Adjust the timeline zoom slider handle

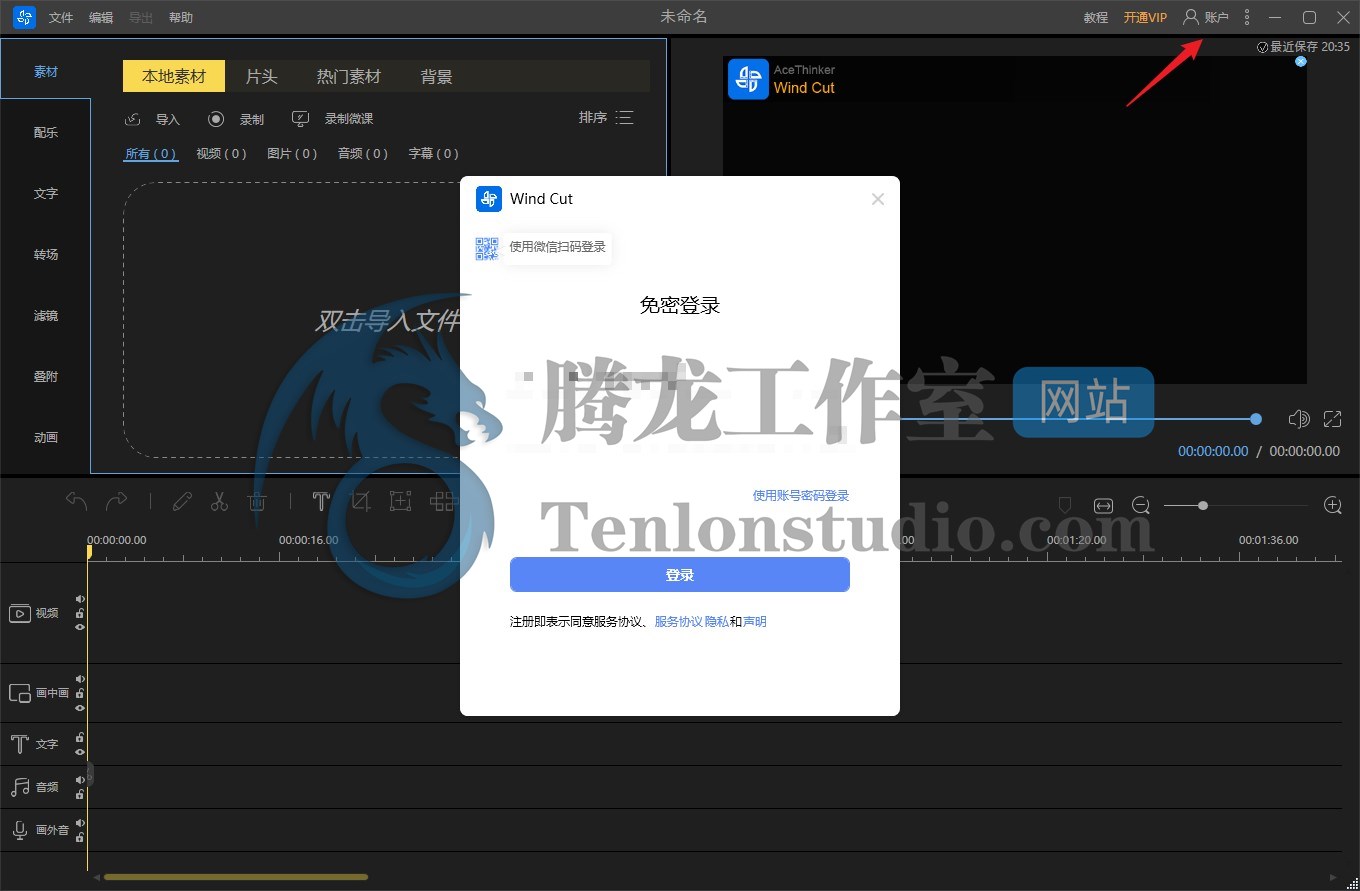tap(1203, 506)
